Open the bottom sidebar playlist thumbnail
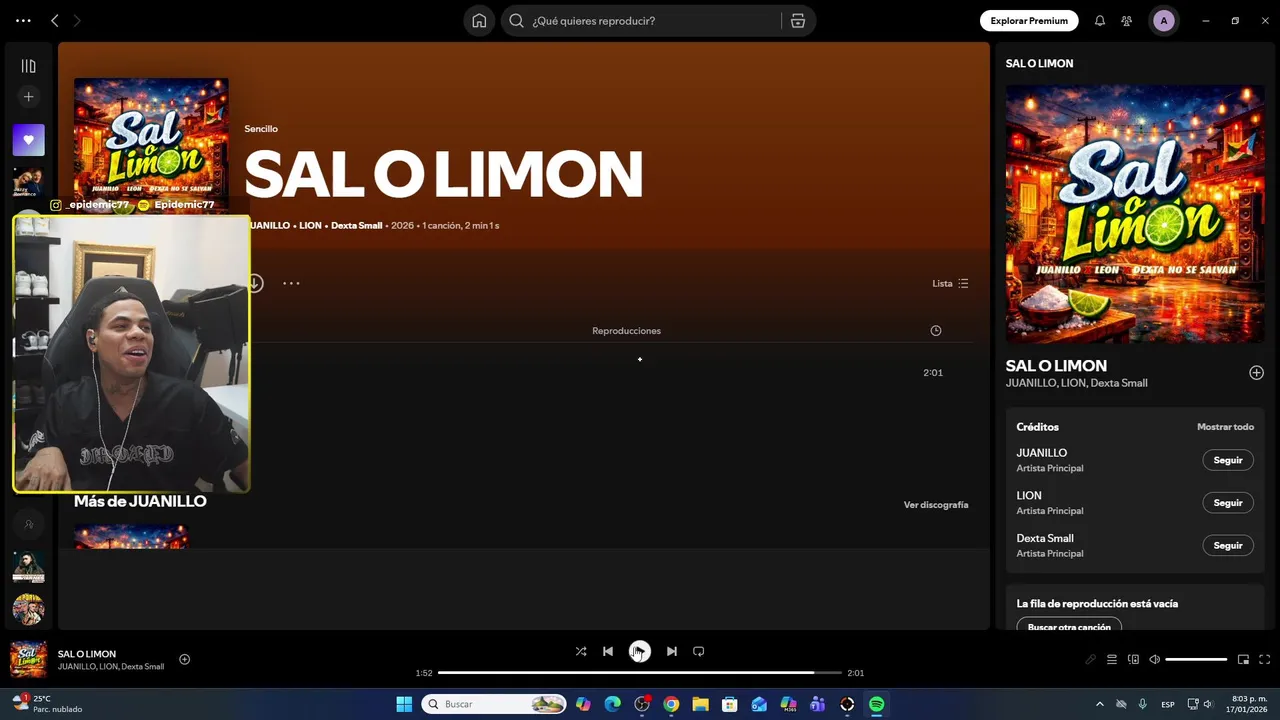 (x=28, y=609)
